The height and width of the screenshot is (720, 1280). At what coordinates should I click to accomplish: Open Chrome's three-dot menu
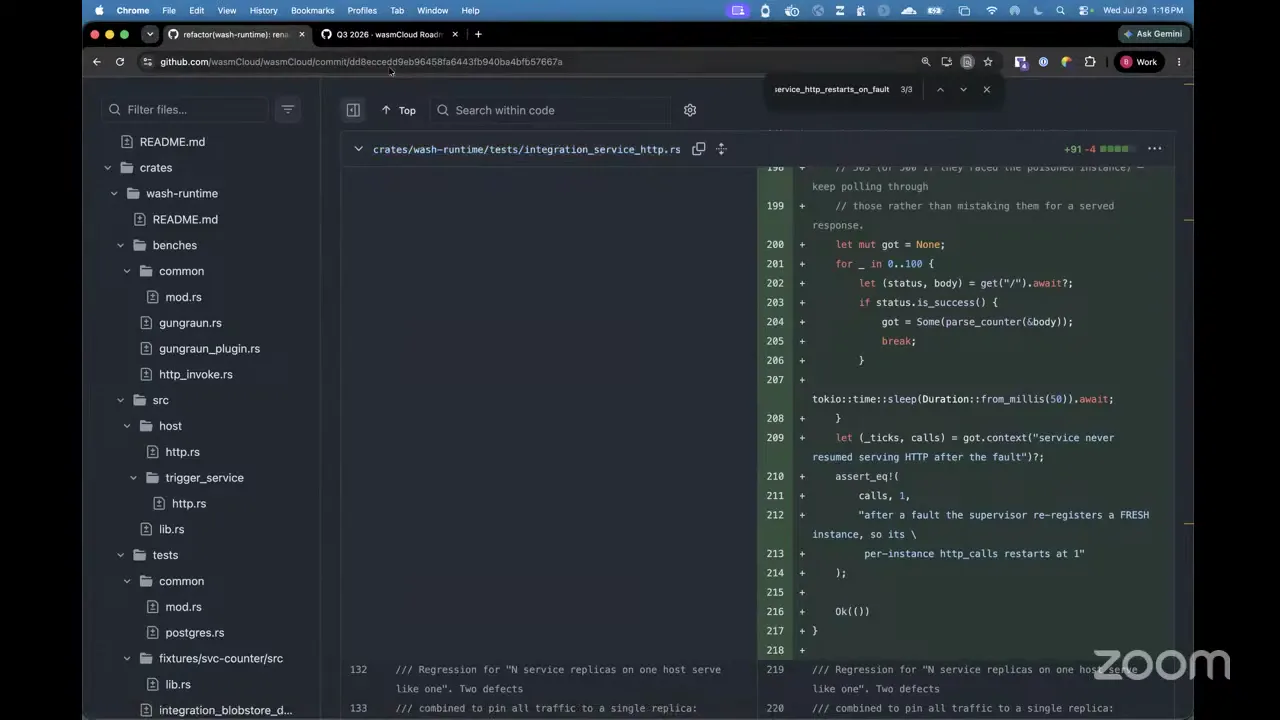[x=1179, y=62]
